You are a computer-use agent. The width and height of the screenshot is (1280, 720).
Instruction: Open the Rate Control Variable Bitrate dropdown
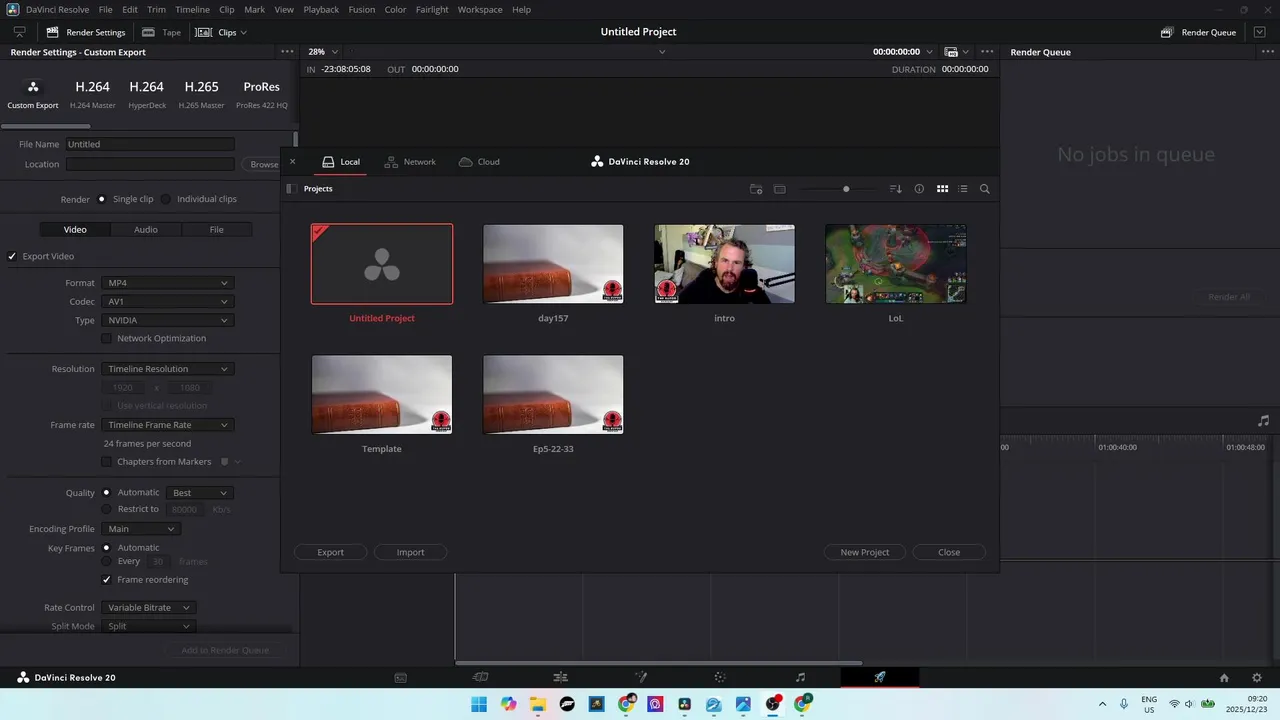148,608
